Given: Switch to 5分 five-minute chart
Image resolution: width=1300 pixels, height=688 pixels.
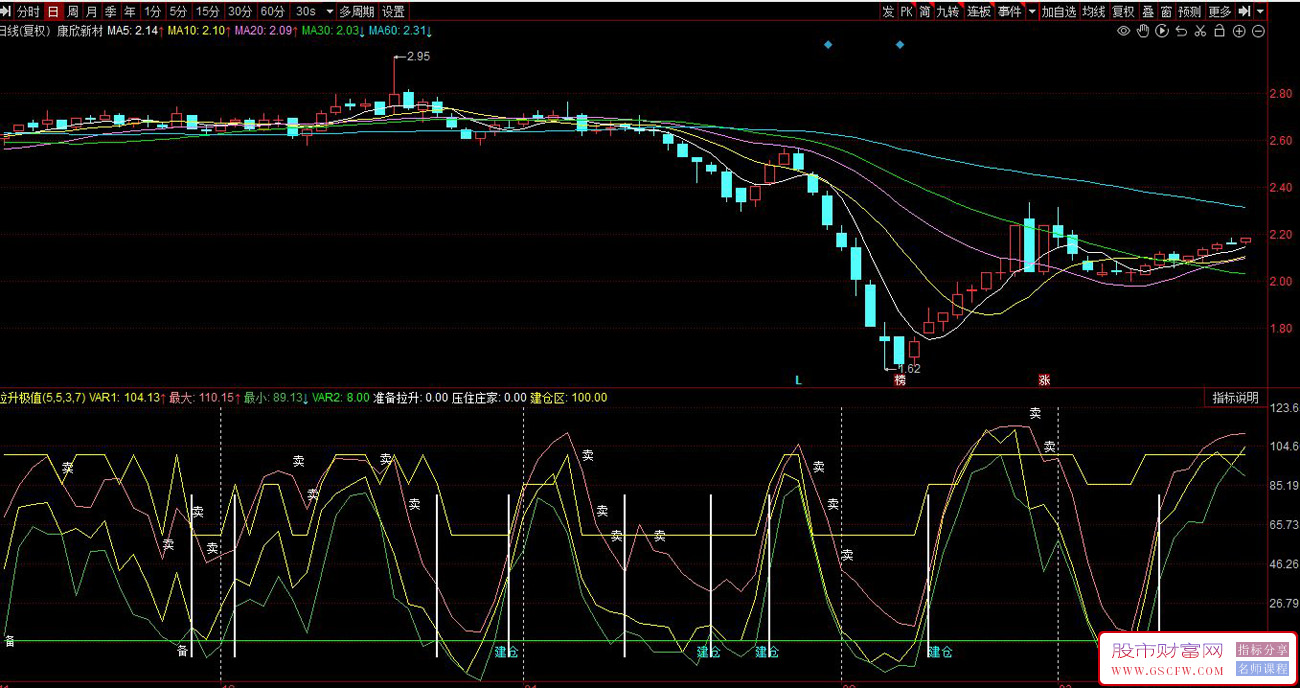Looking at the screenshot, I should [178, 12].
